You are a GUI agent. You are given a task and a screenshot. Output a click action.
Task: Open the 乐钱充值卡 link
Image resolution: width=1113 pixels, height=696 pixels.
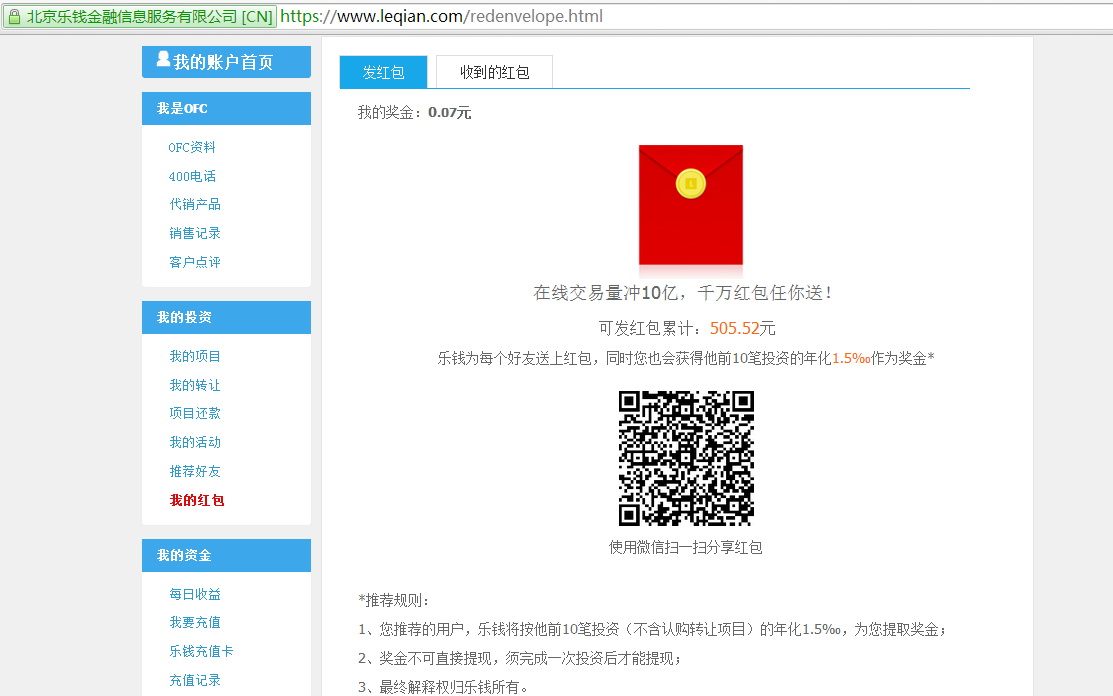point(202,651)
